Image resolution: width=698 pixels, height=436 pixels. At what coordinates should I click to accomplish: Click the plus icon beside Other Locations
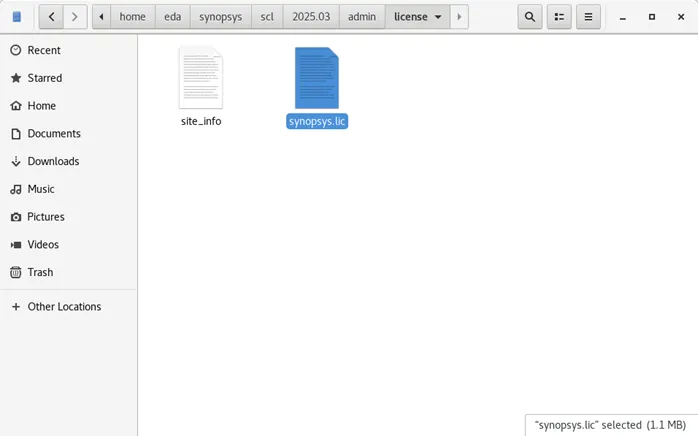tap(16, 307)
